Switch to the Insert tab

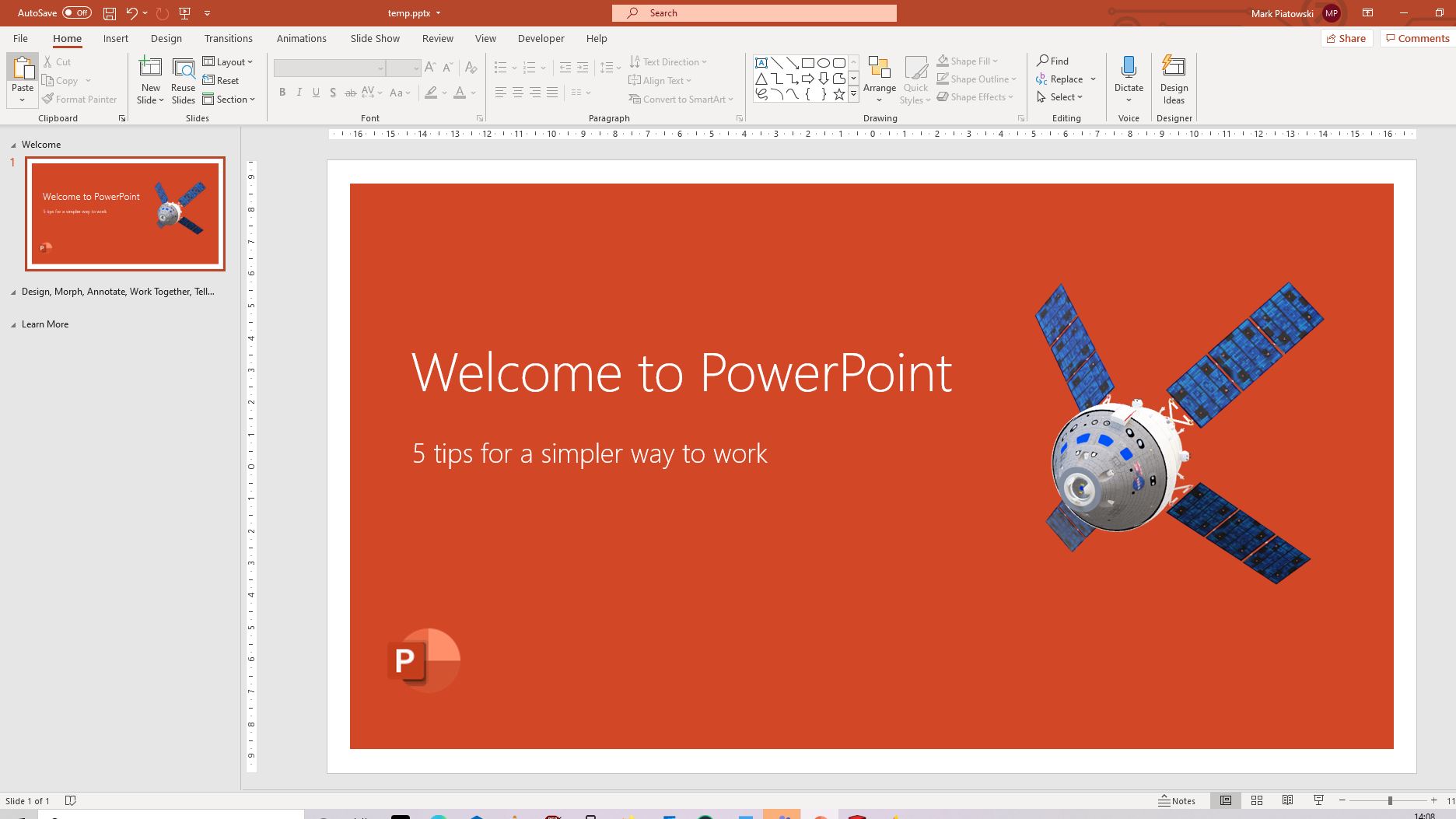(116, 38)
